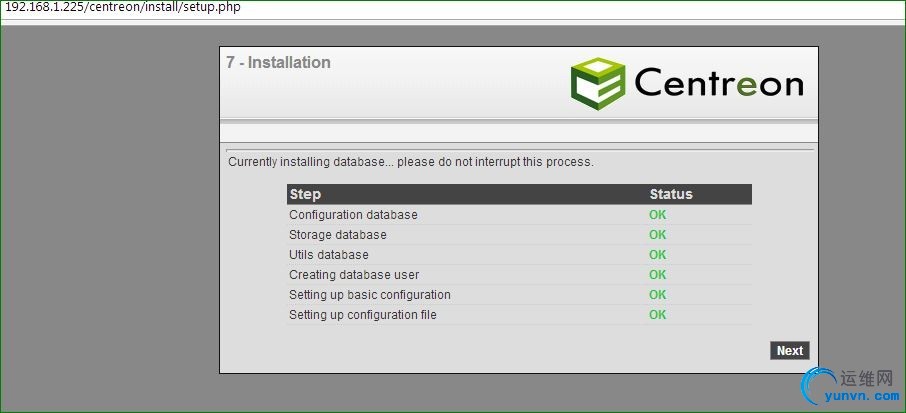This screenshot has height=413, width=906.
Task: Select the Utils database row
Action: coord(328,255)
